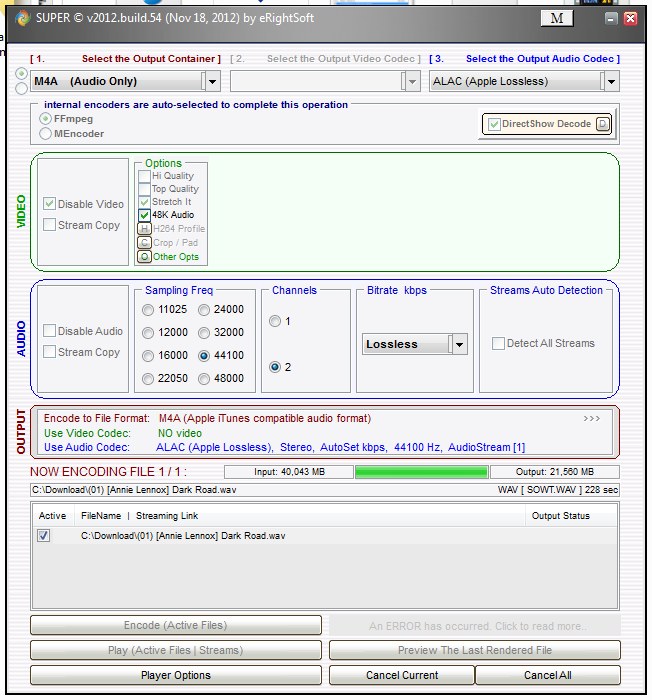The width and height of the screenshot is (652, 700).
Task: Minimize the SUPER window
Action: 611,19
